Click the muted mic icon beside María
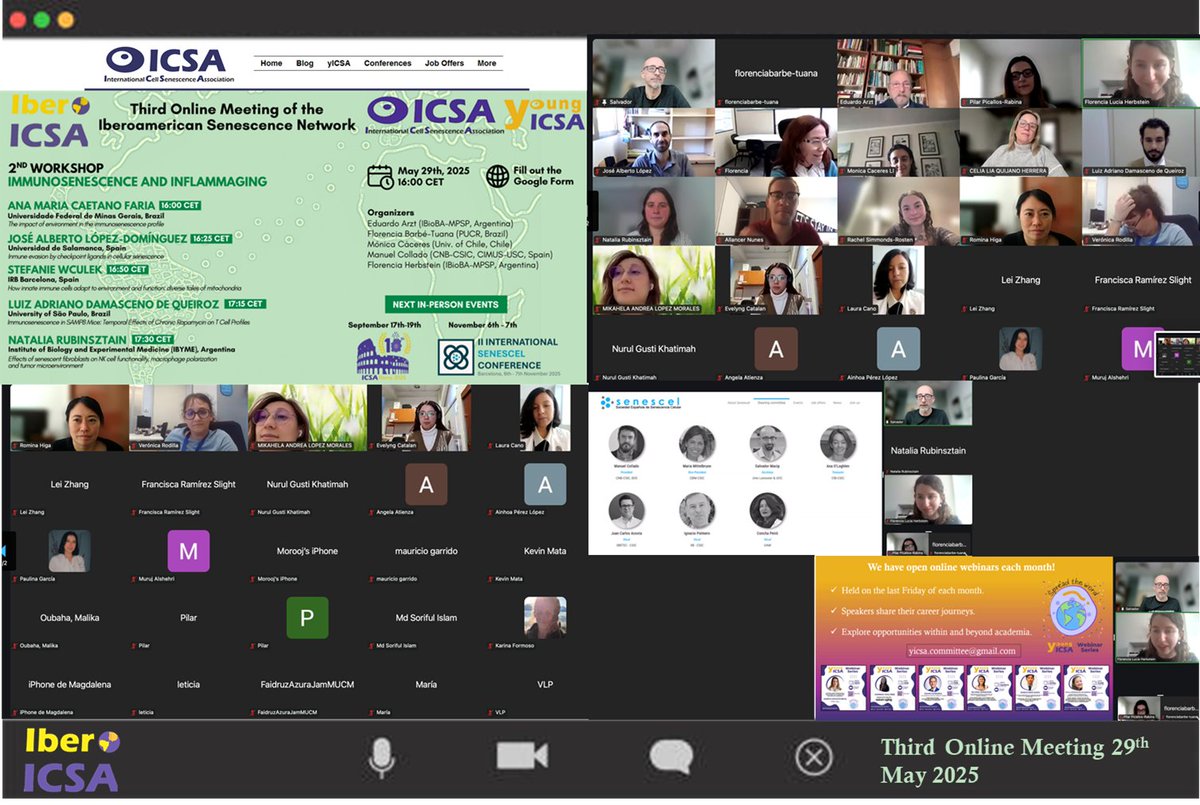 [371, 712]
